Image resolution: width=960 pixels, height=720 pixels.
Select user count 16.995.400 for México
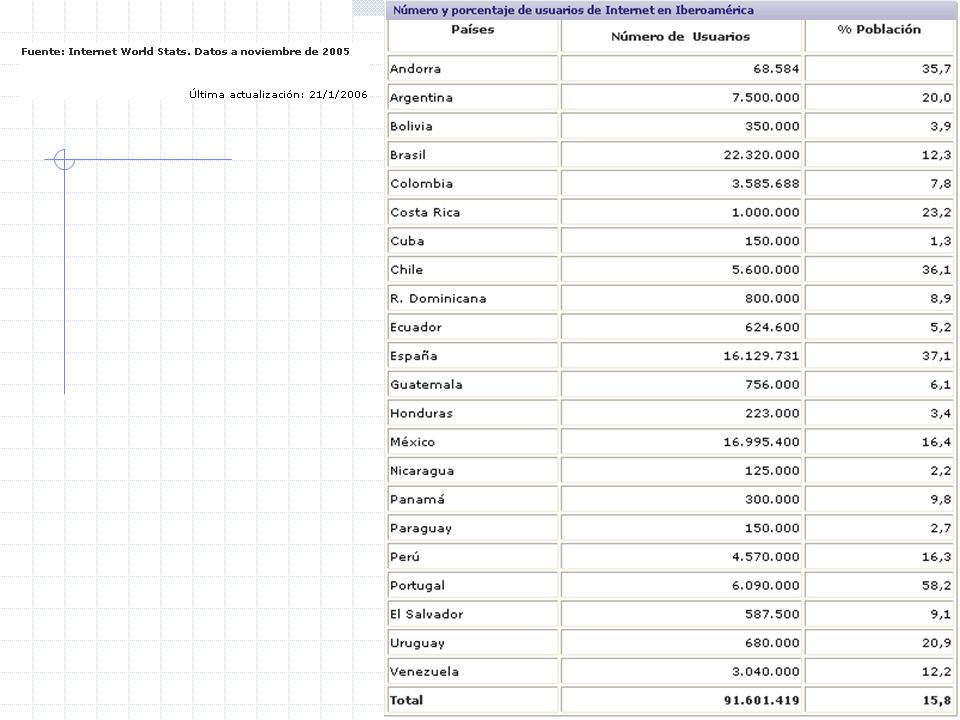pos(762,442)
